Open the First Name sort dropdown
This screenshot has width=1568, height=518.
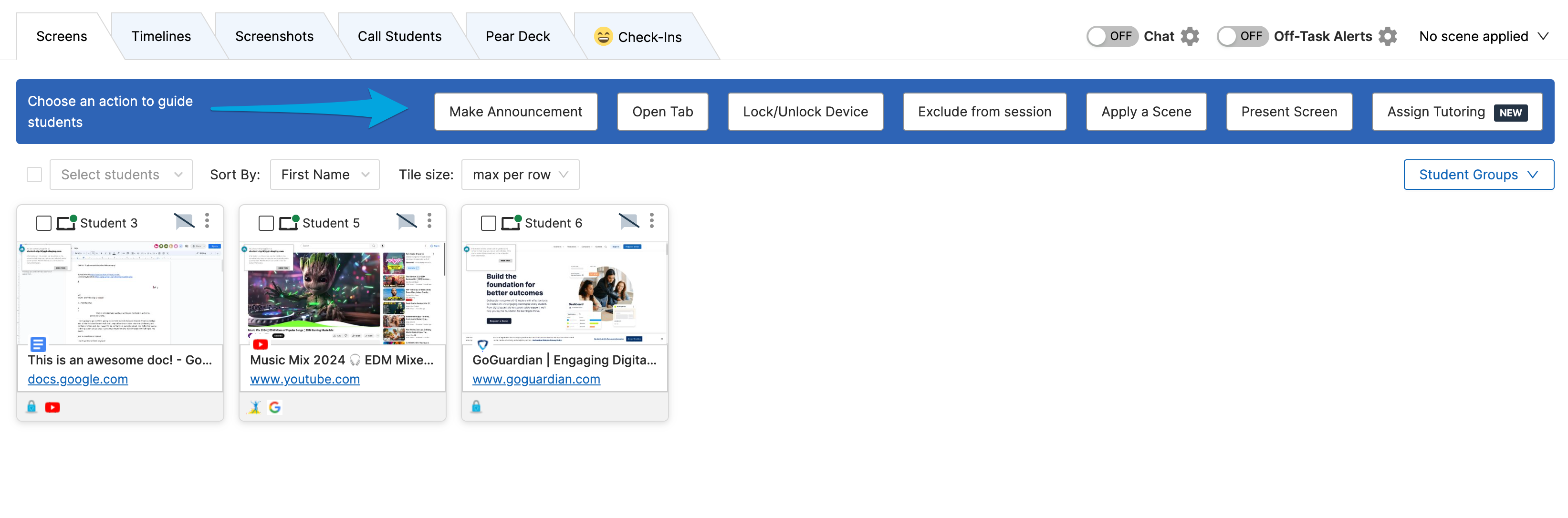click(x=324, y=175)
